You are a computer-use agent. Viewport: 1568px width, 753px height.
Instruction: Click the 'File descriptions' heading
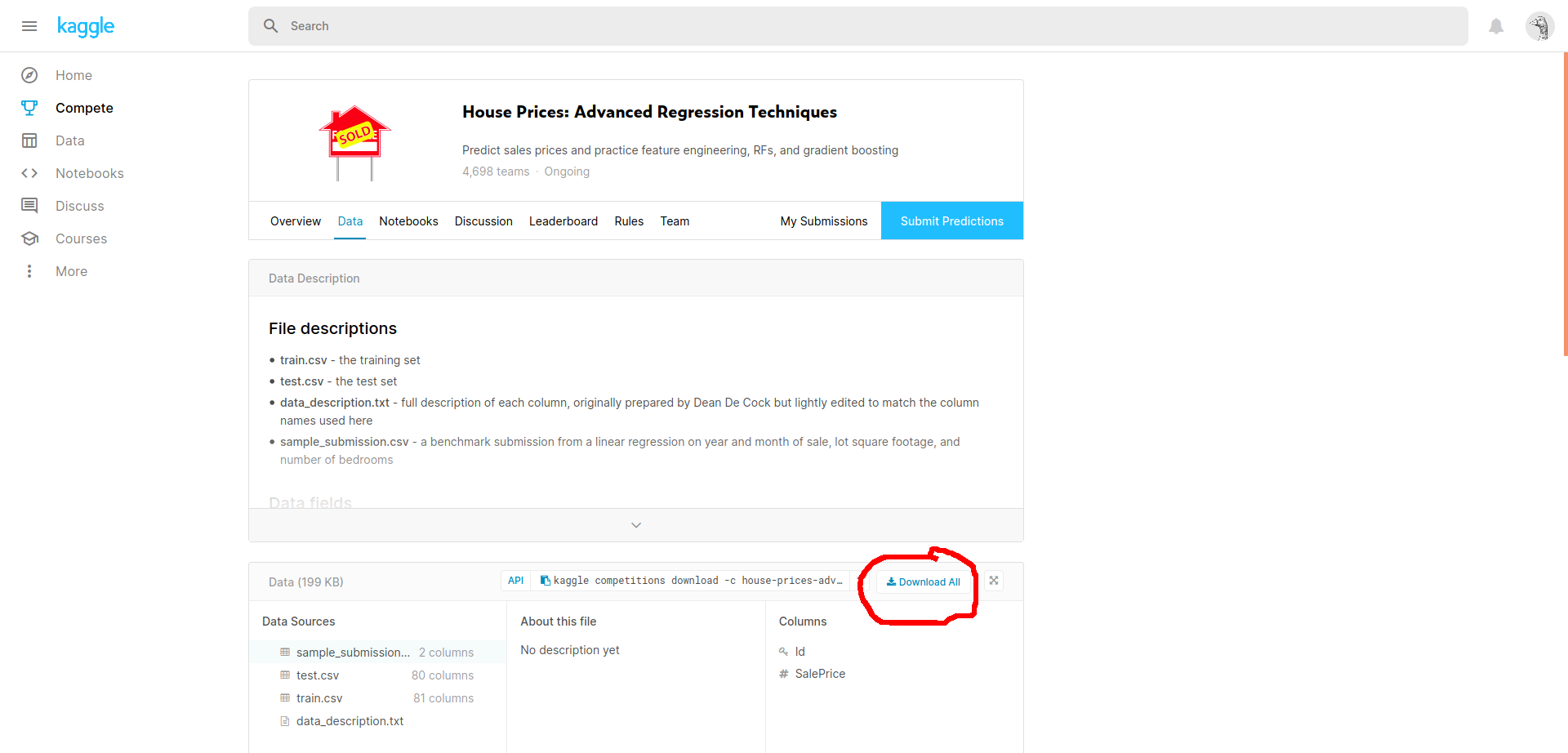coord(332,328)
